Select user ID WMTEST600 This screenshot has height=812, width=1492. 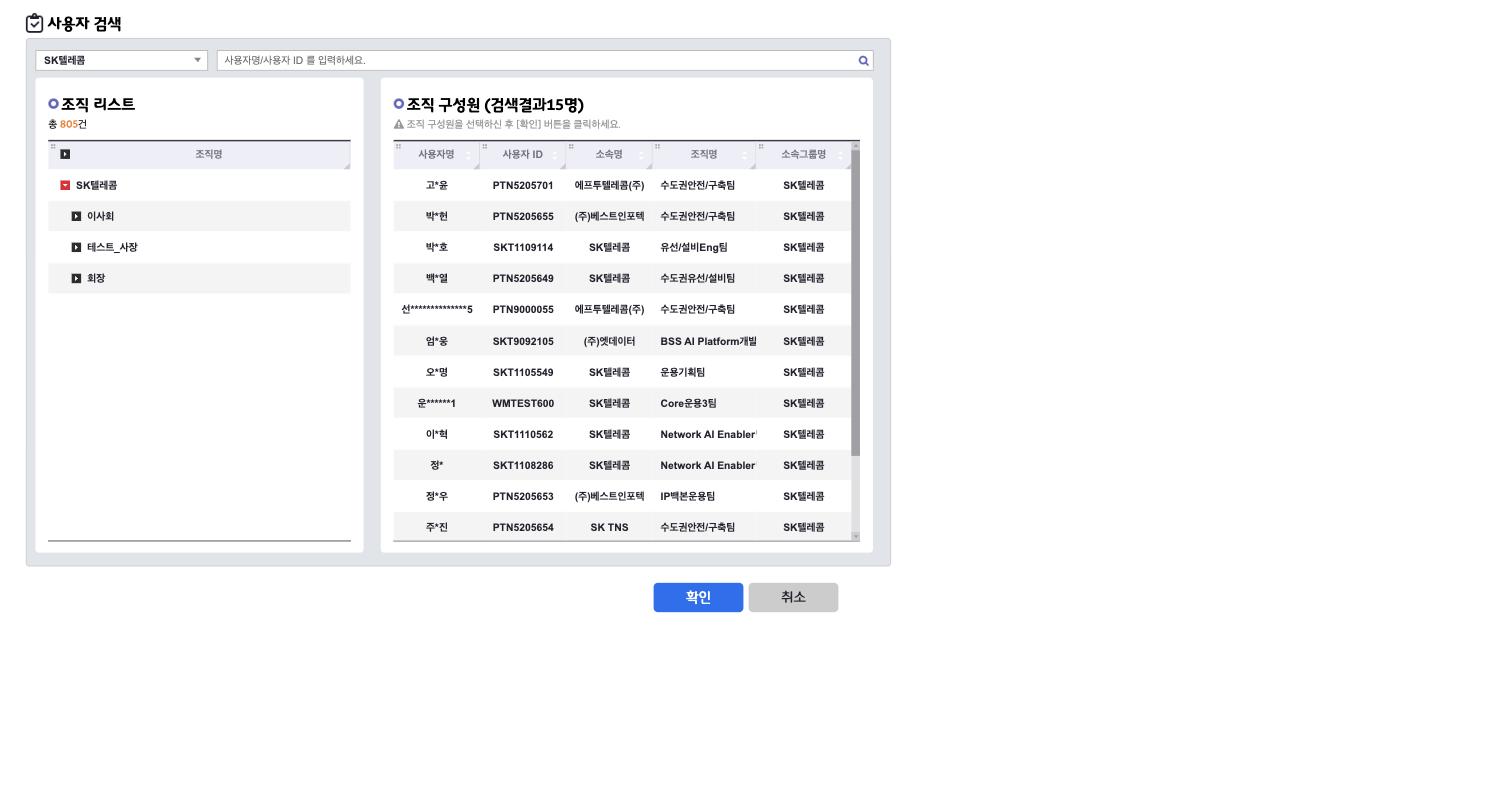click(x=523, y=403)
